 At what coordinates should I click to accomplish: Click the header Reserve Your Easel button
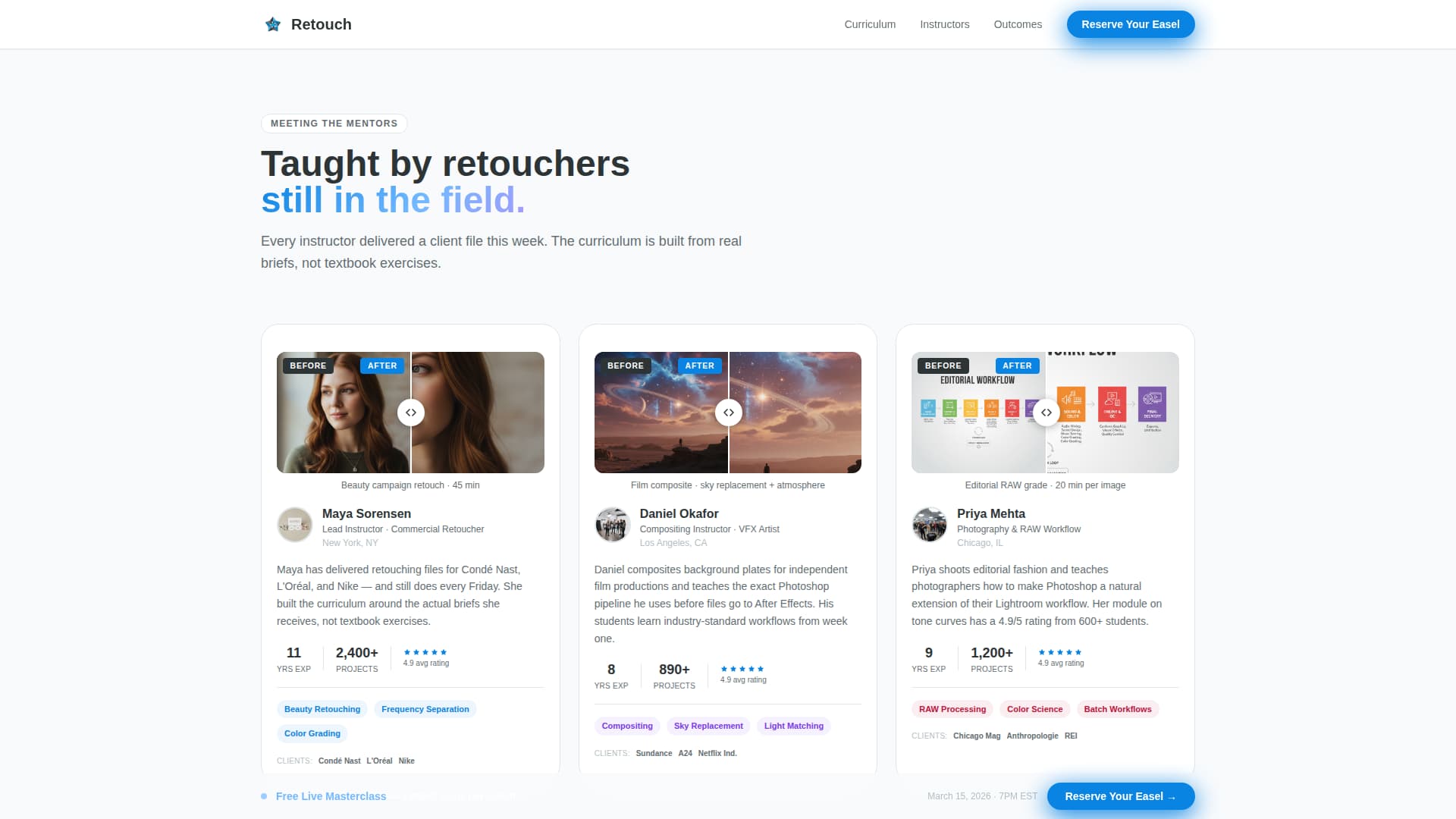click(1130, 24)
